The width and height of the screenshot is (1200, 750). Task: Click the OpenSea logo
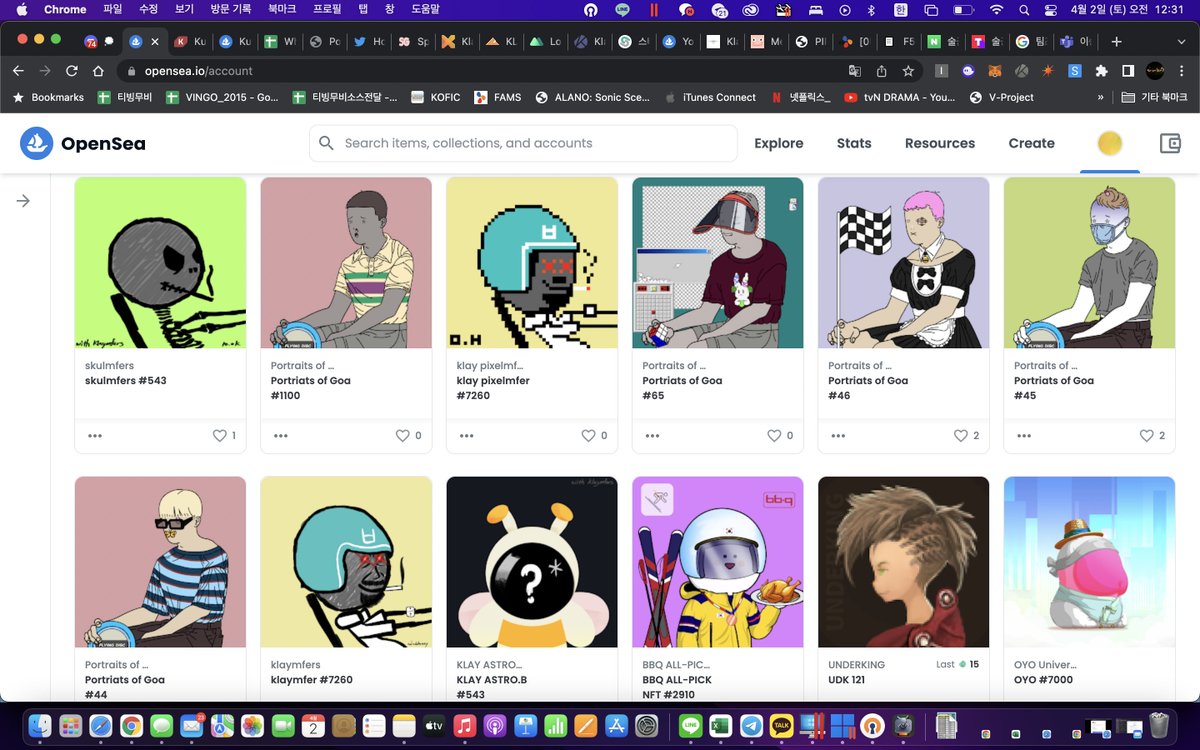tap(83, 143)
